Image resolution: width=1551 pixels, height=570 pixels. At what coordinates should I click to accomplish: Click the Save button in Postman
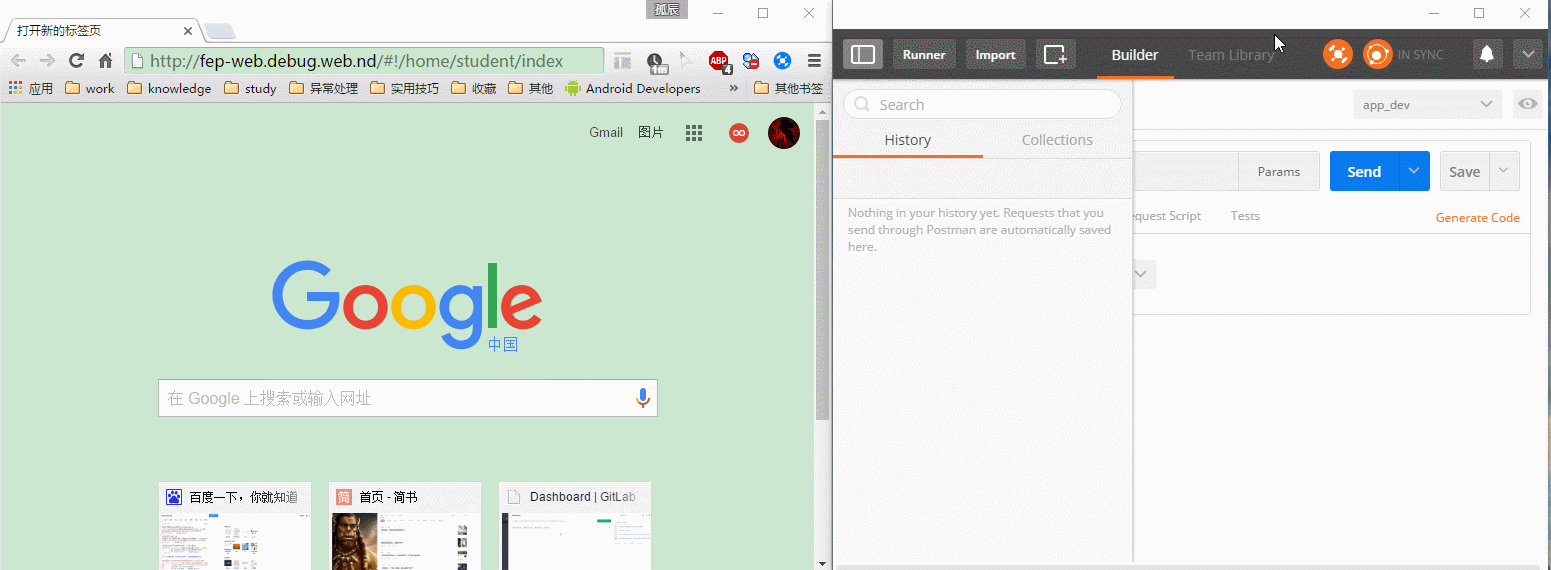coord(1465,171)
